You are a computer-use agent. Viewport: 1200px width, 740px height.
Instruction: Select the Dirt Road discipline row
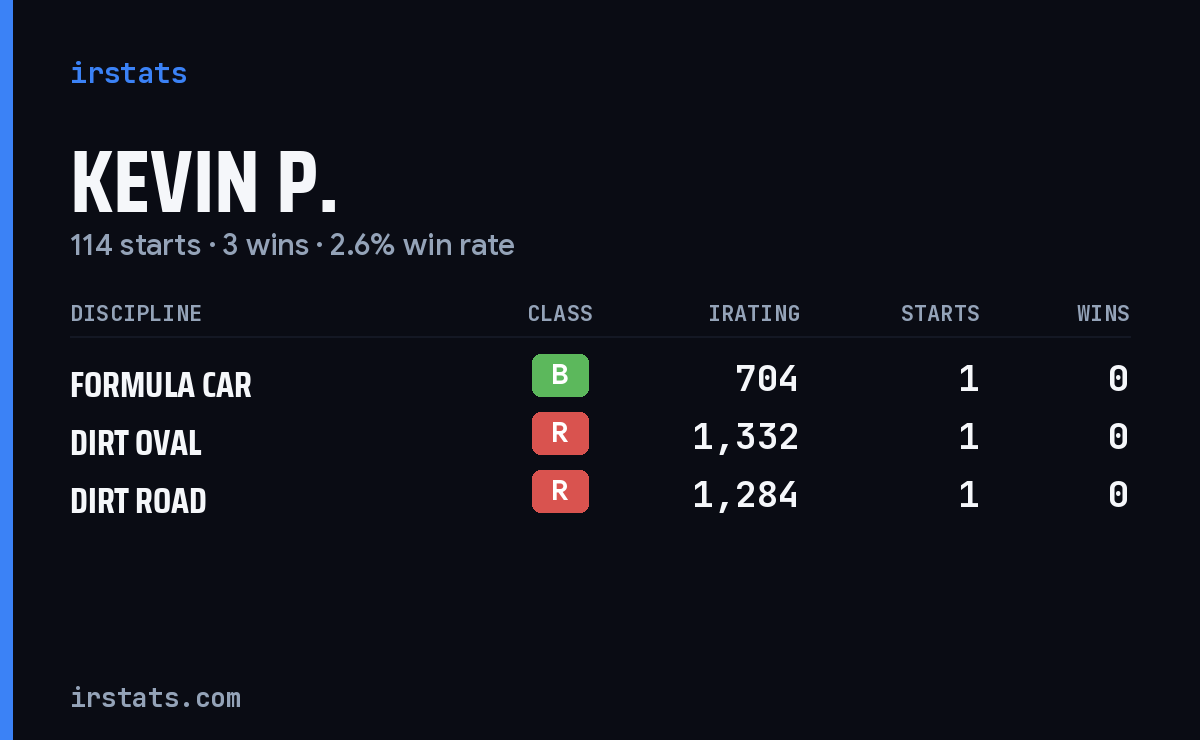click(x=600, y=495)
